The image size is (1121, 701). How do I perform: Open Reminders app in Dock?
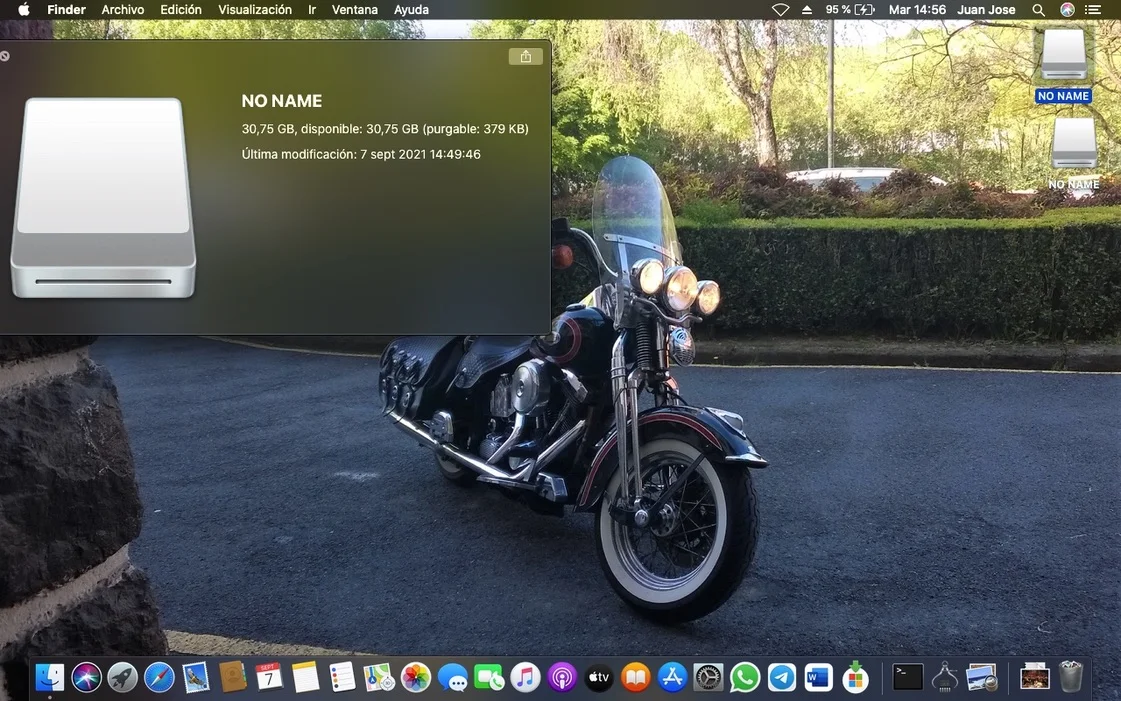[342, 677]
